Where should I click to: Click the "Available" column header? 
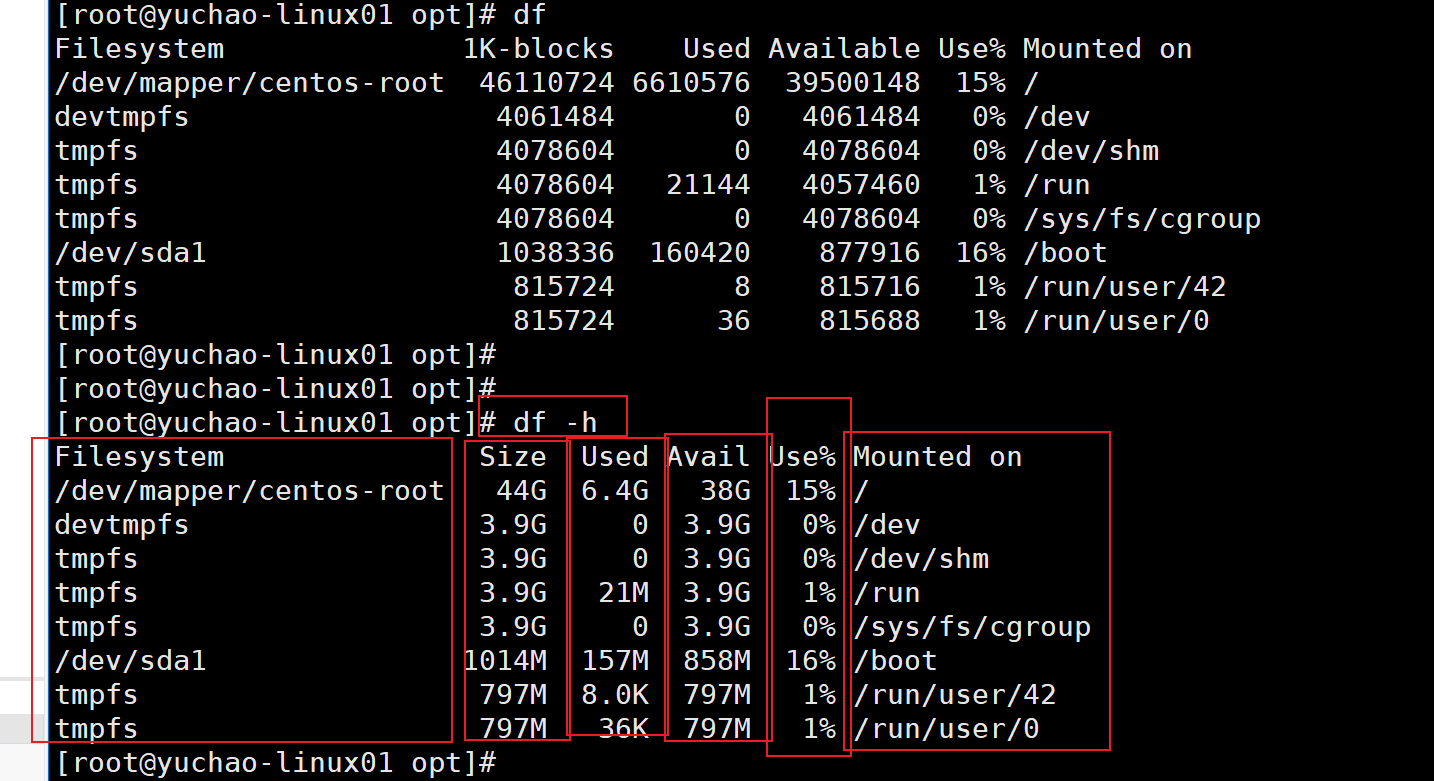[844, 49]
